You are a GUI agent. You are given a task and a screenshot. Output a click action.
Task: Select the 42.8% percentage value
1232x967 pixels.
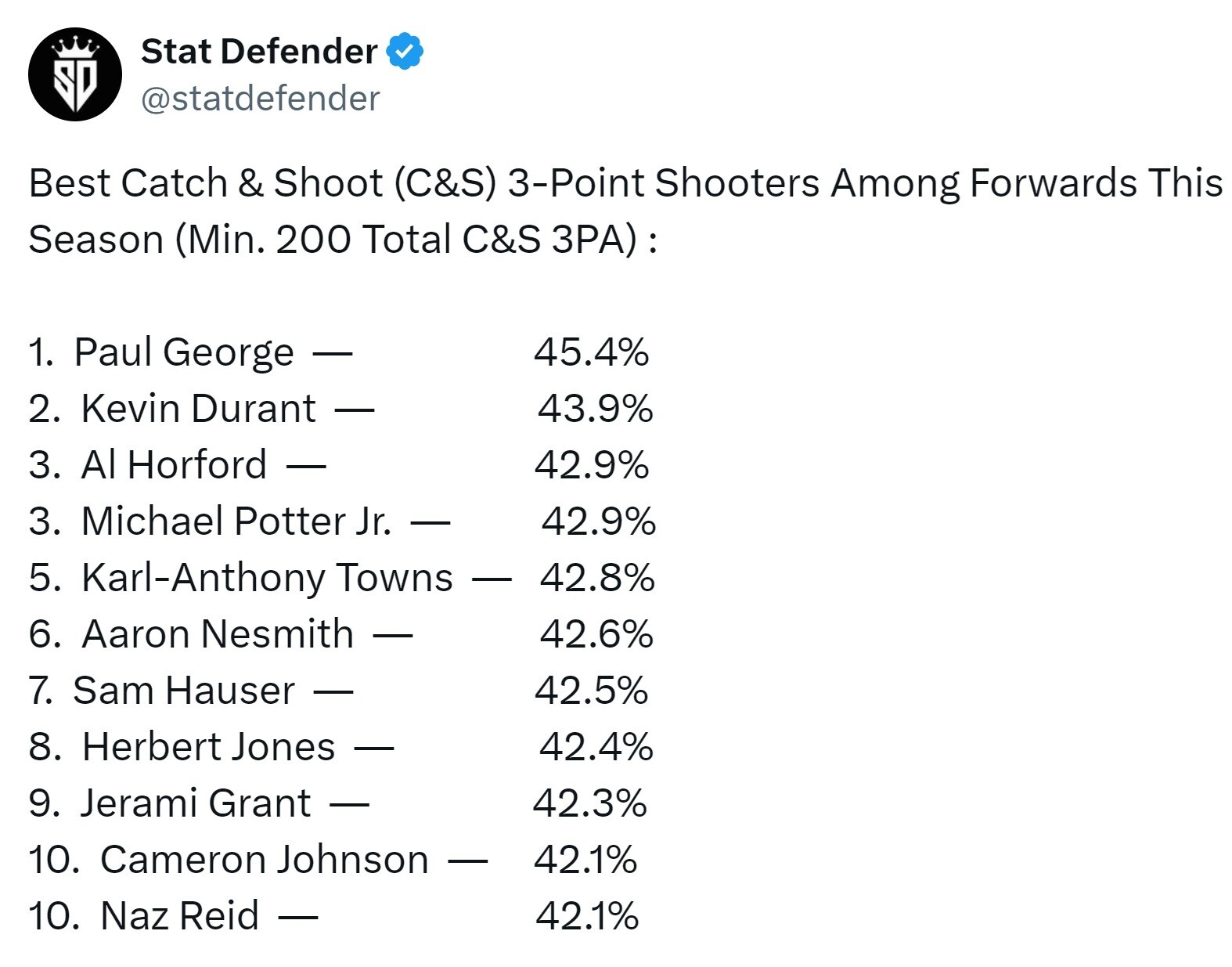596,578
